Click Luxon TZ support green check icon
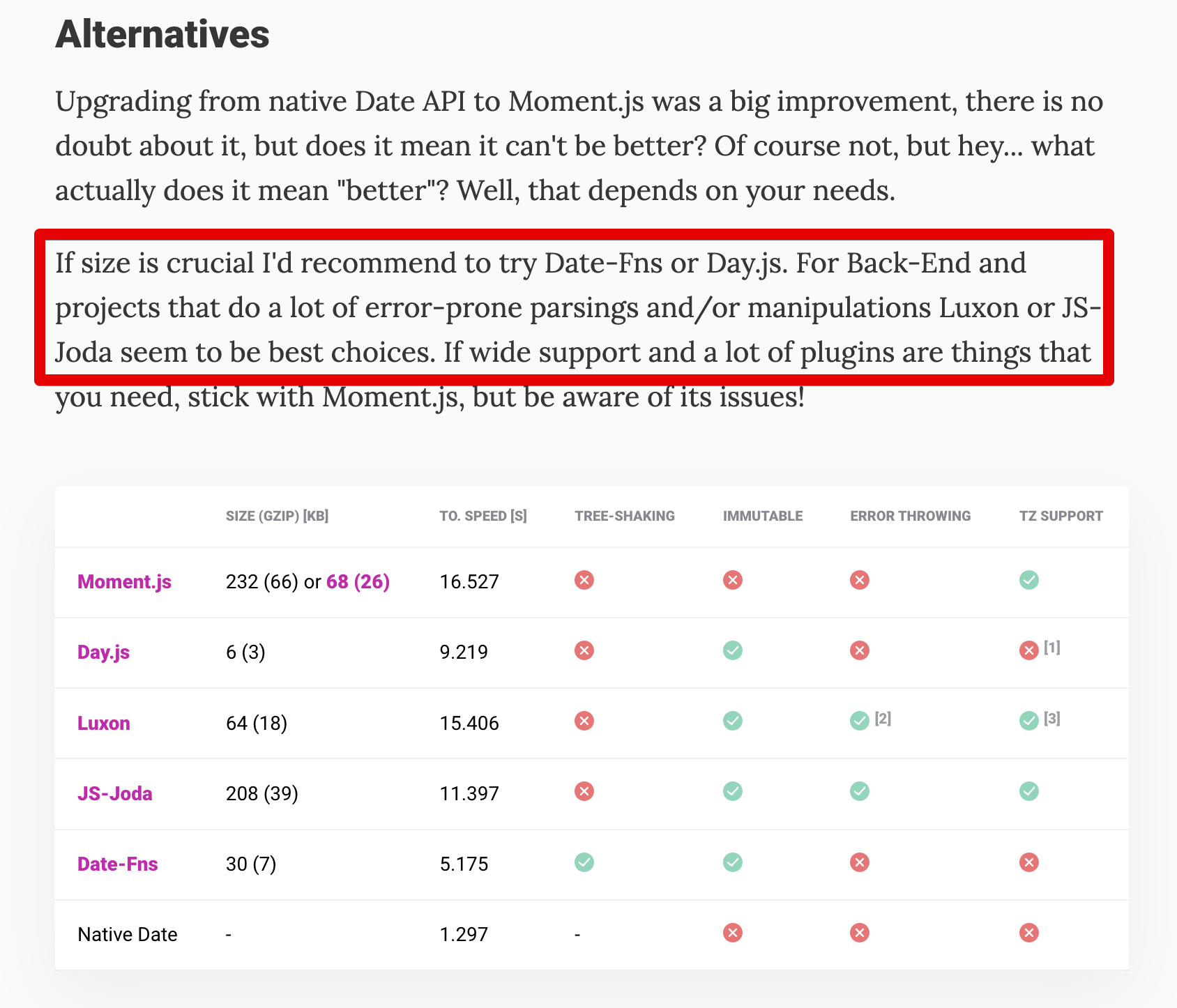 click(1029, 721)
